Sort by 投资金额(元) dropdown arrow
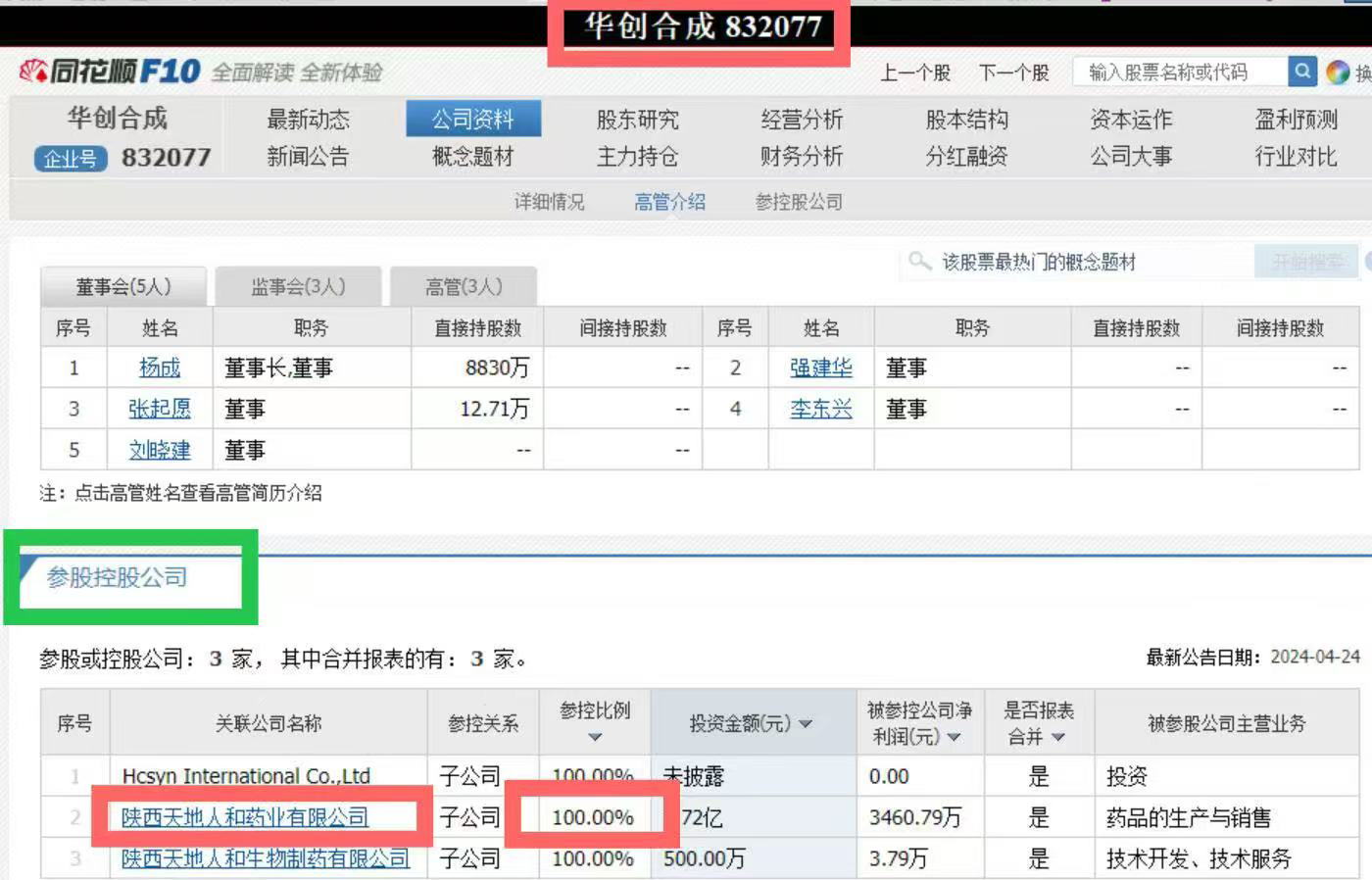The image size is (1372, 880). click(x=806, y=724)
